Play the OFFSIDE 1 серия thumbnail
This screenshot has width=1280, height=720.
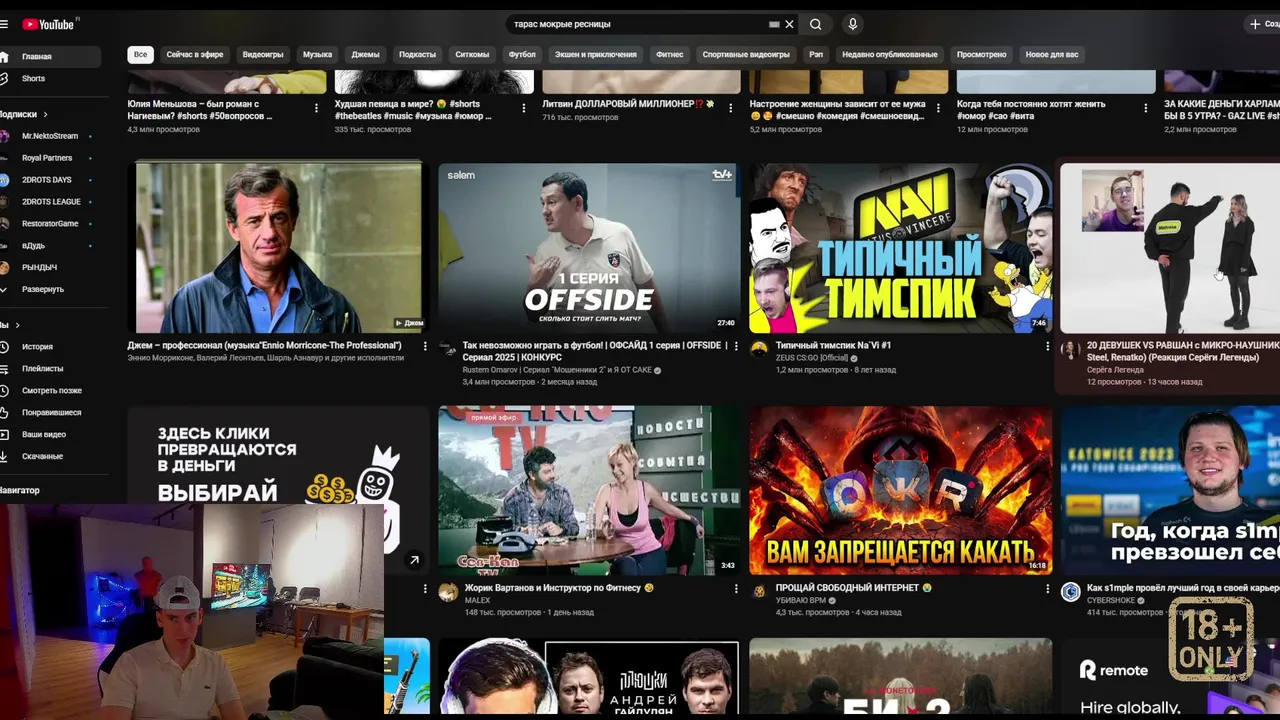pos(589,247)
